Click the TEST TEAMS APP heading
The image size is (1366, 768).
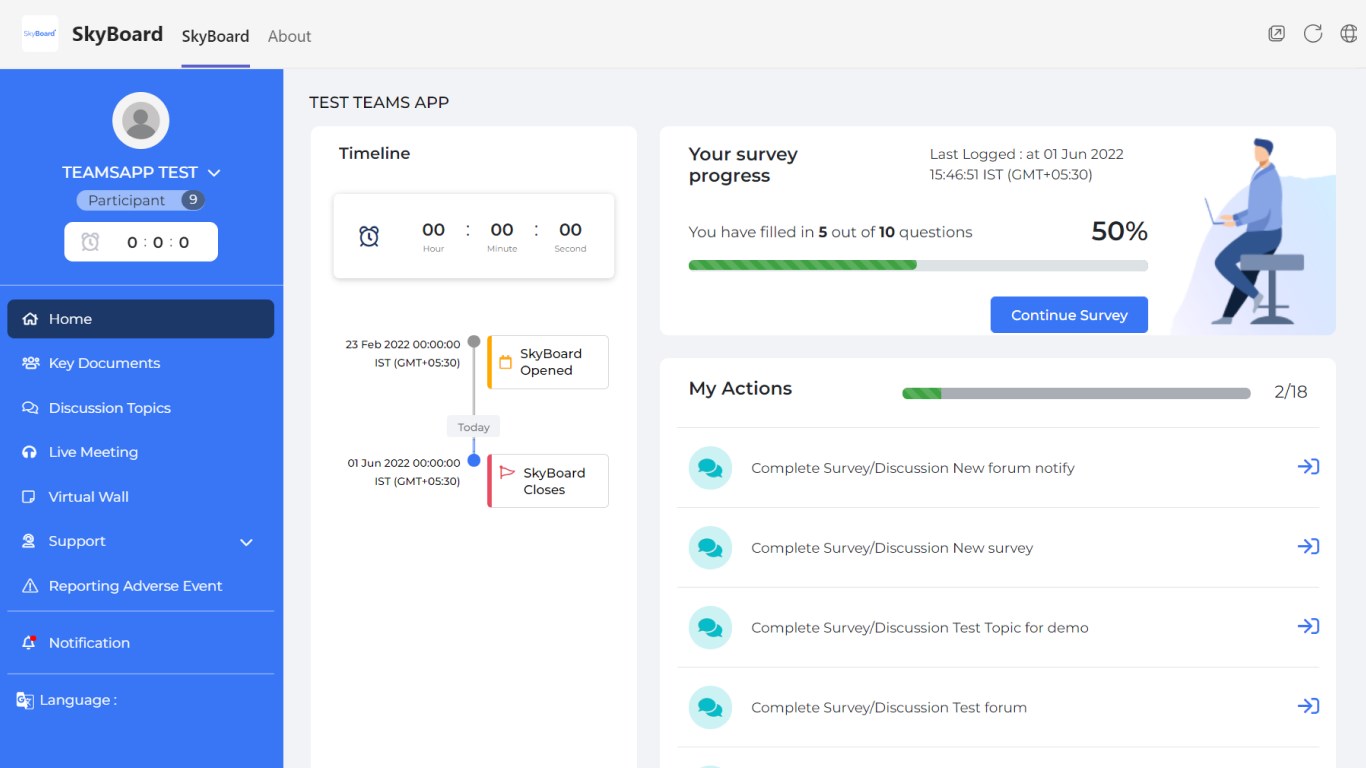[379, 102]
